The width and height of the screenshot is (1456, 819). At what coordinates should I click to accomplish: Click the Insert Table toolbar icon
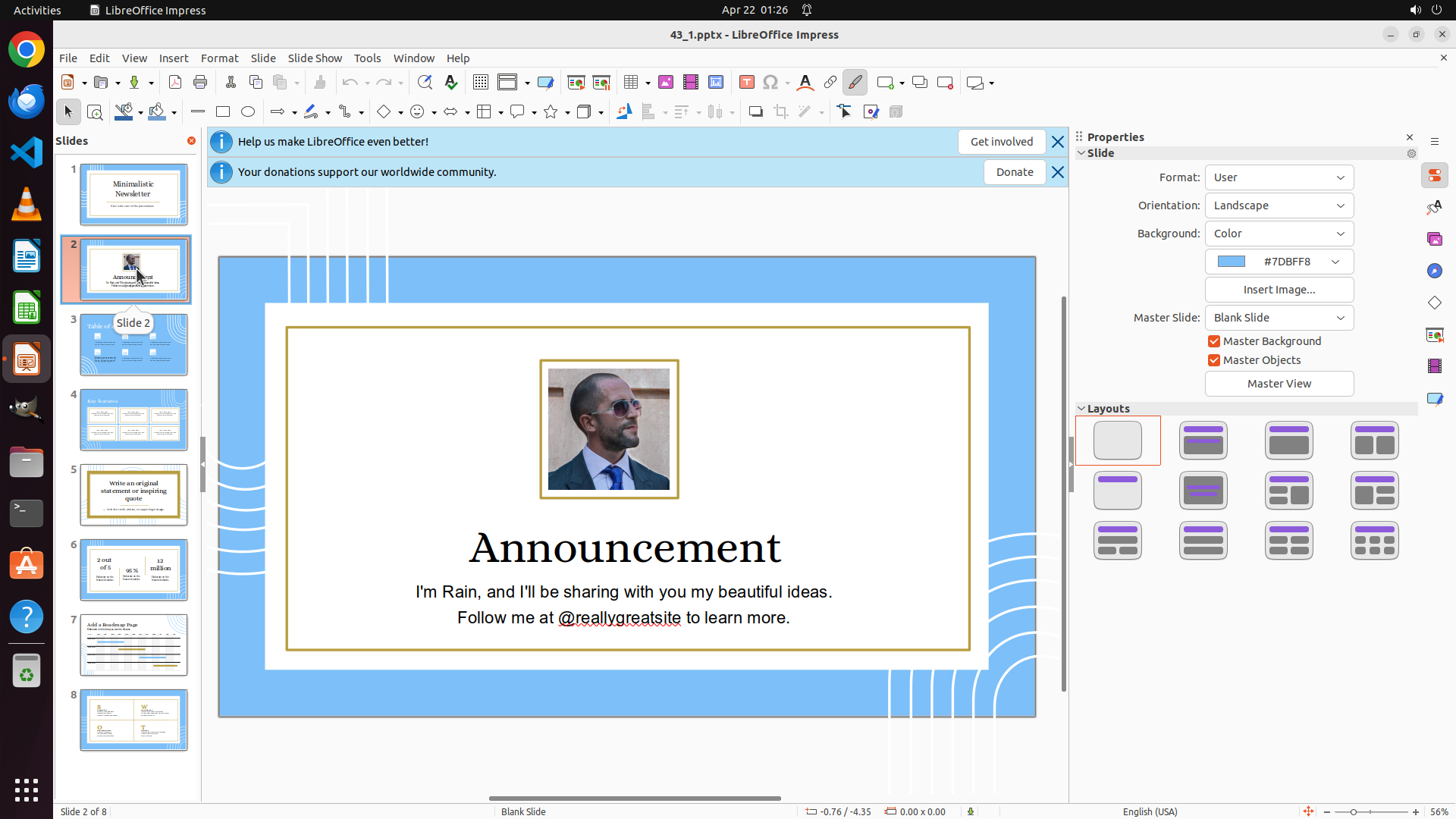631,83
